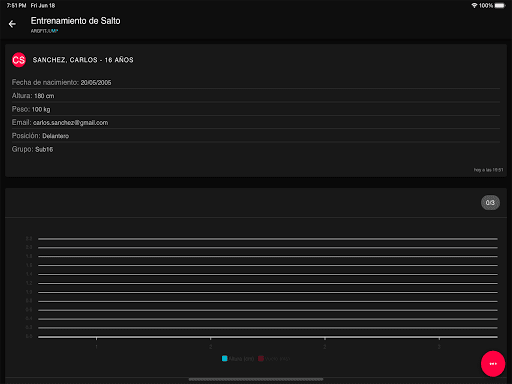Select the Peso value 100 kg
512x384 pixels.
tap(41, 109)
